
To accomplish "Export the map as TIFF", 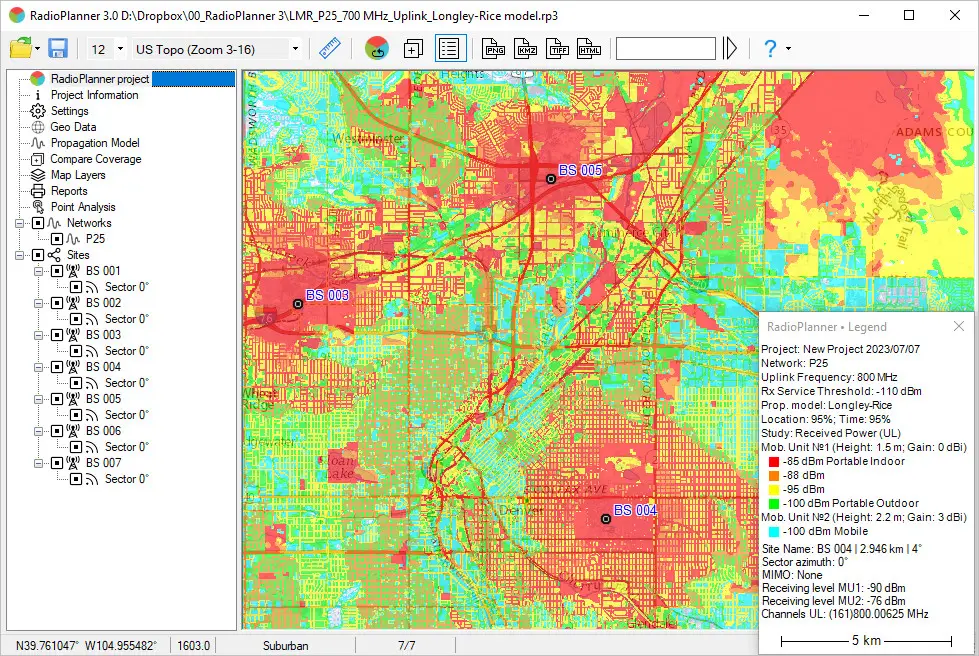I will (x=558, y=48).
